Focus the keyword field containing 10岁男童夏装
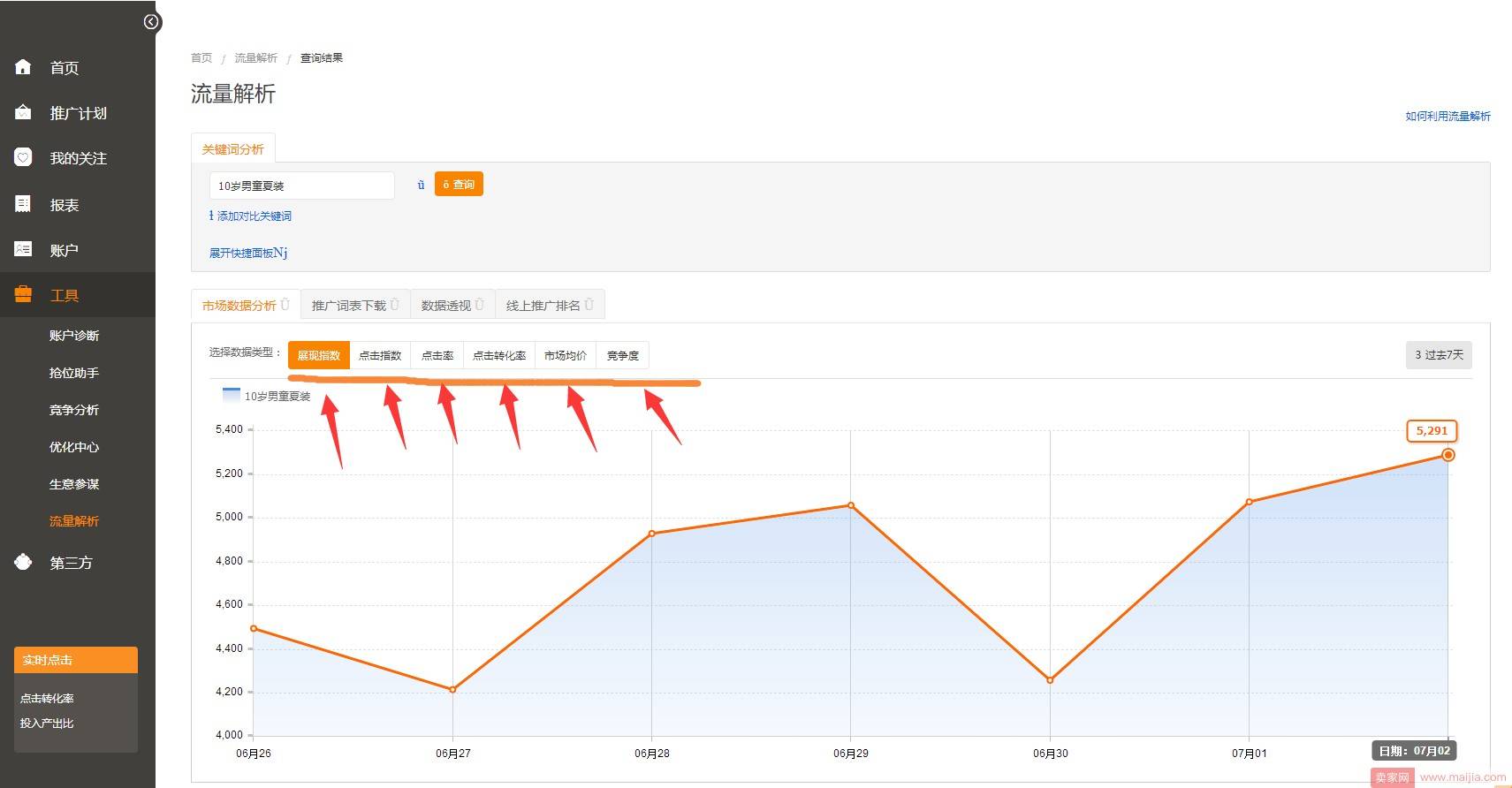The height and width of the screenshot is (788, 1512). coord(301,186)
